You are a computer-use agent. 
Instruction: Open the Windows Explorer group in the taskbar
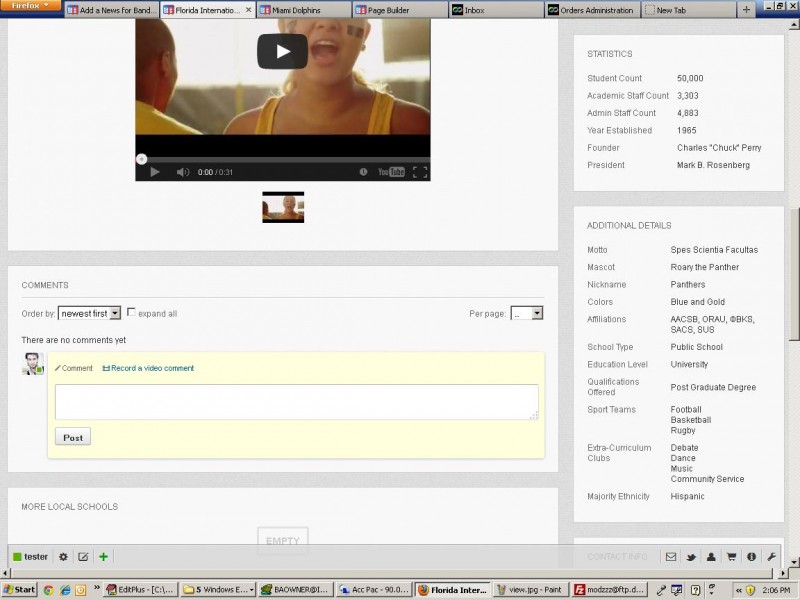click(218, 590)
